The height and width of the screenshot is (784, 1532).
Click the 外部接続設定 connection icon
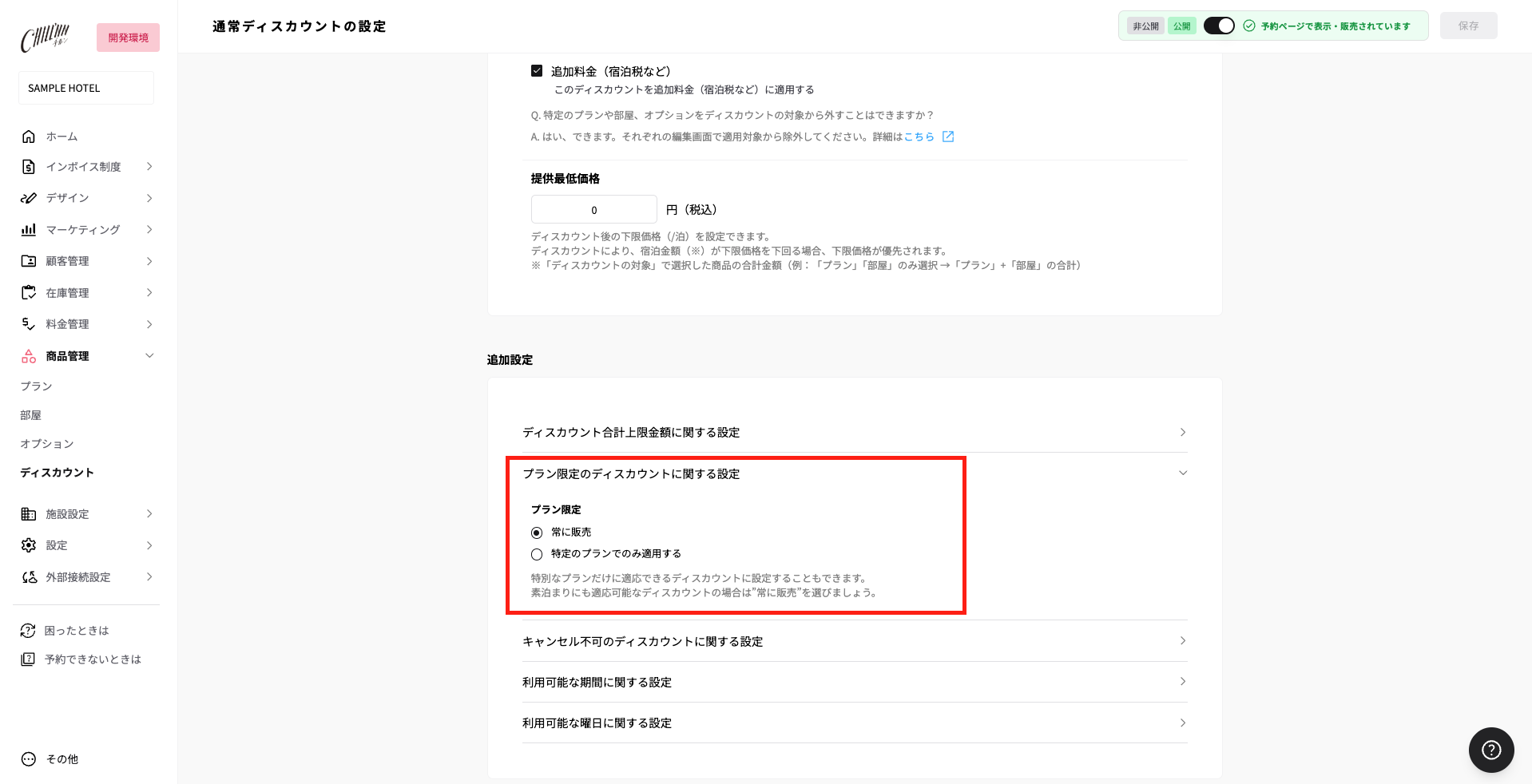coord(29,577)
